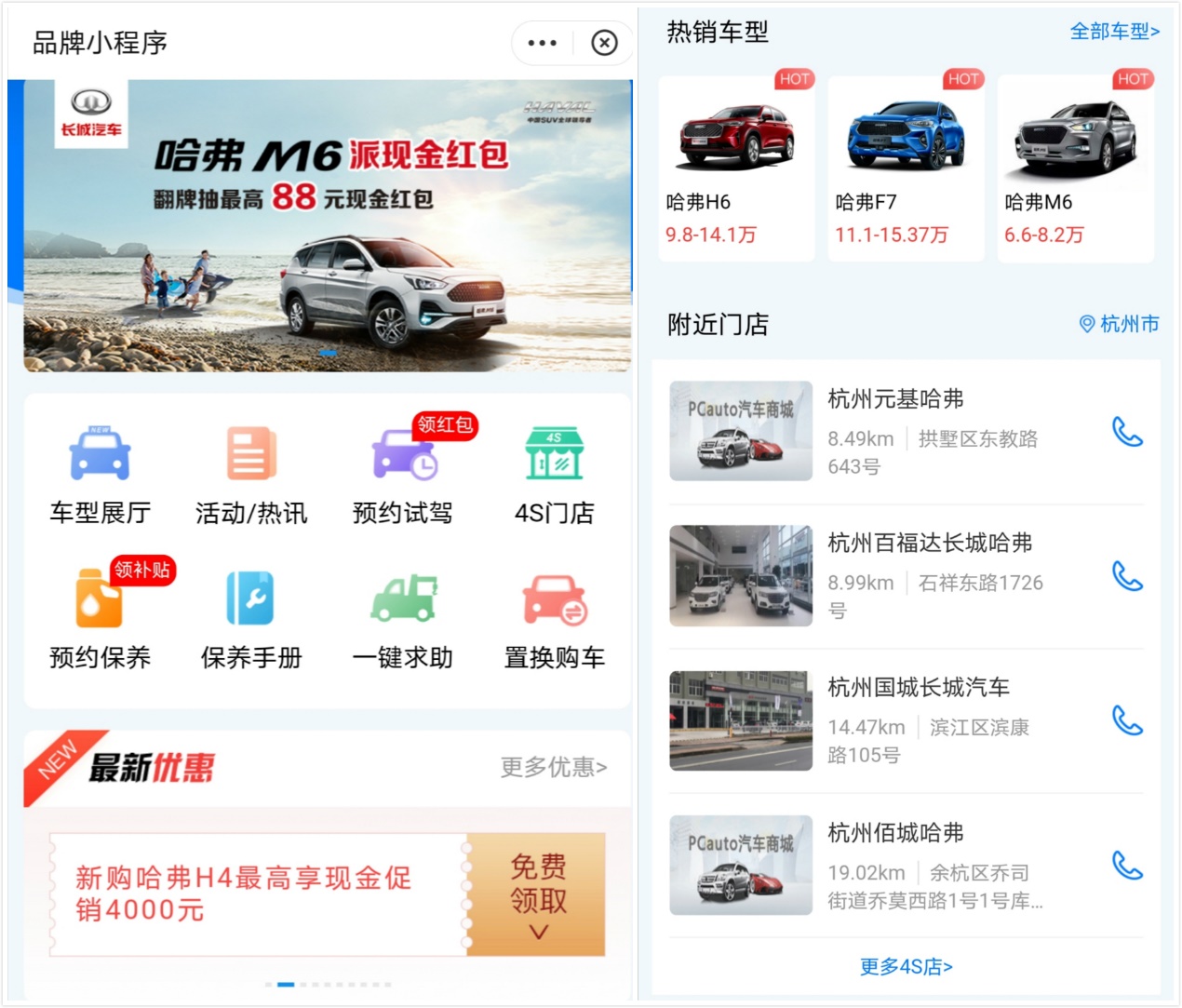1182x1008 pixels.
Task: Open the 车型展厅 car showroom icon
Action: click(x=100, y=453)
